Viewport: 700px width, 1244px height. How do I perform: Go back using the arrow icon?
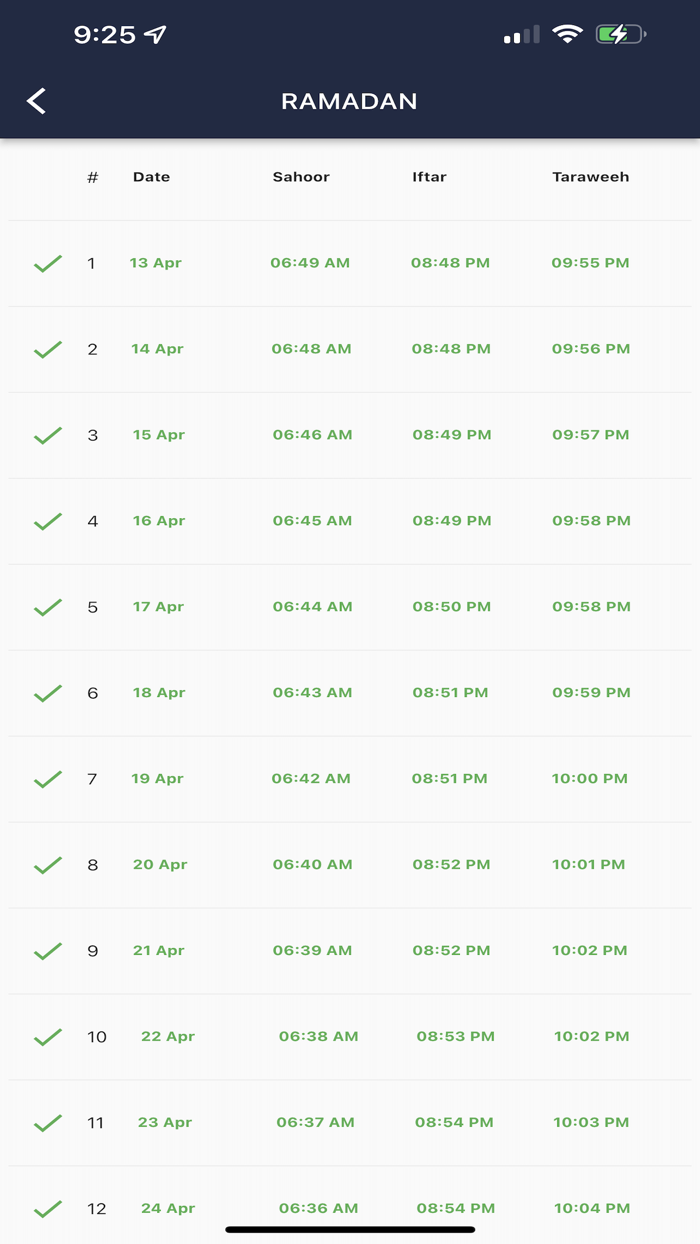click(36, 101)
